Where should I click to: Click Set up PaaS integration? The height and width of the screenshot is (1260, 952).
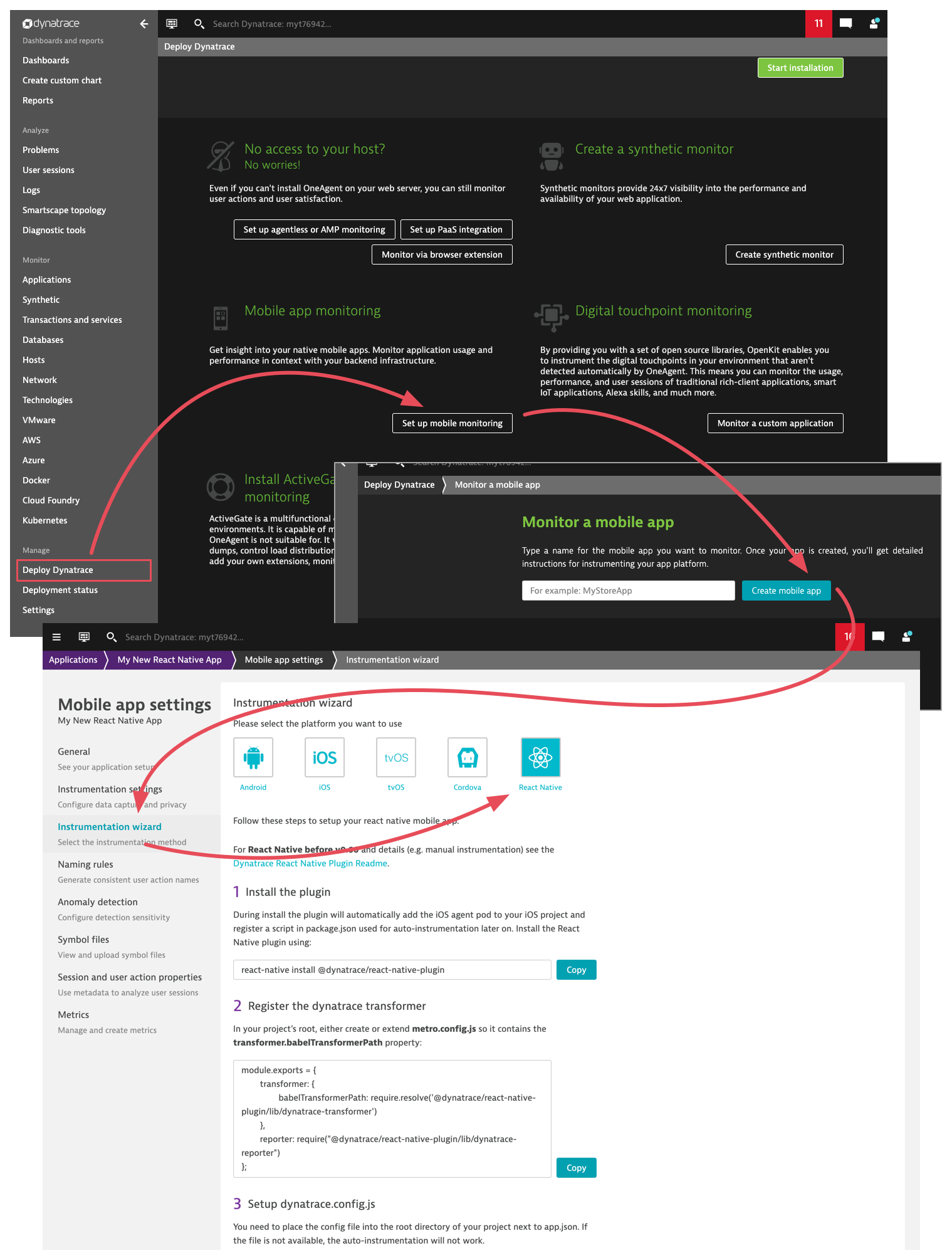456,229
